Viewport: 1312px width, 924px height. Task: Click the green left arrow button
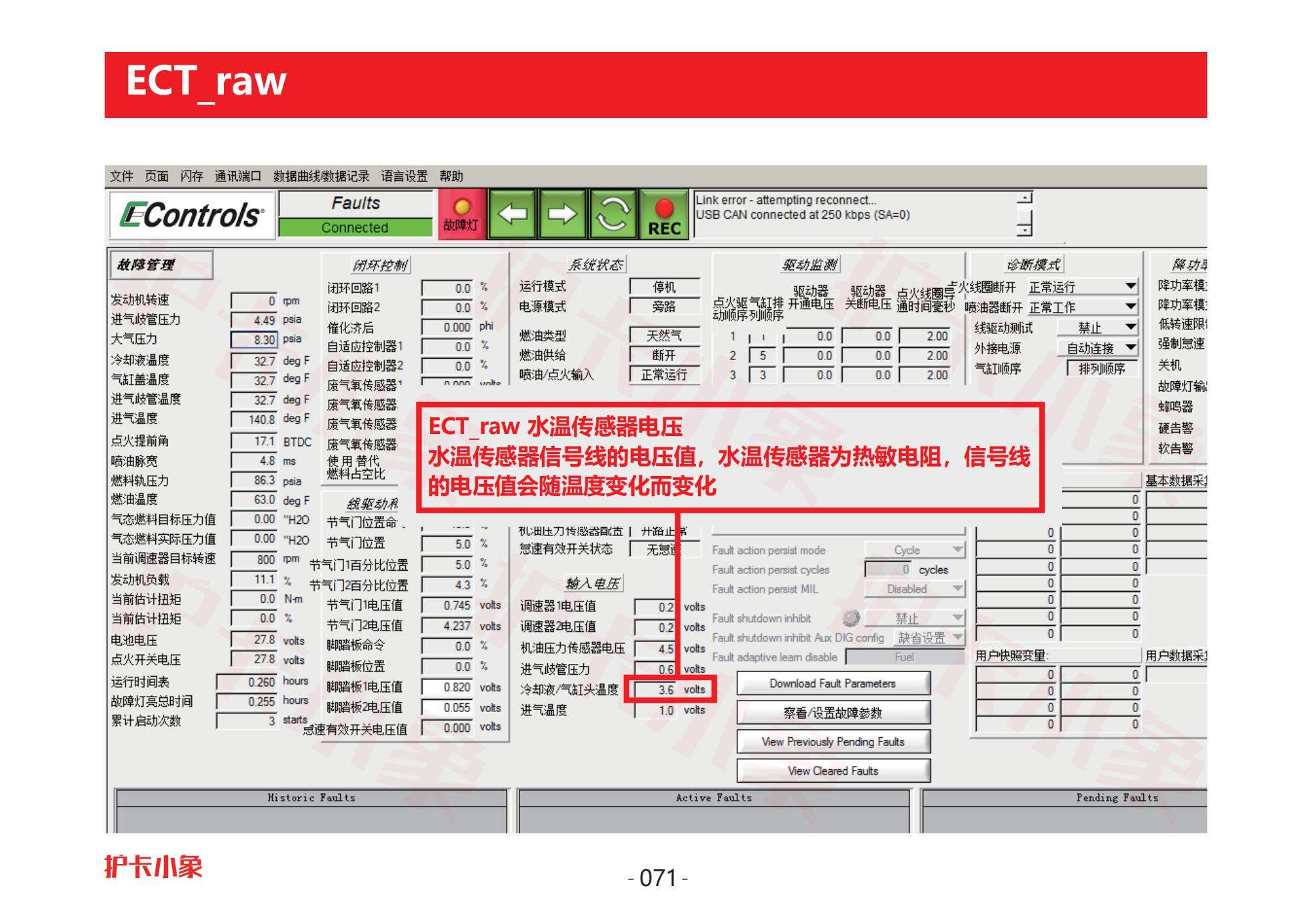coord(512,214)
